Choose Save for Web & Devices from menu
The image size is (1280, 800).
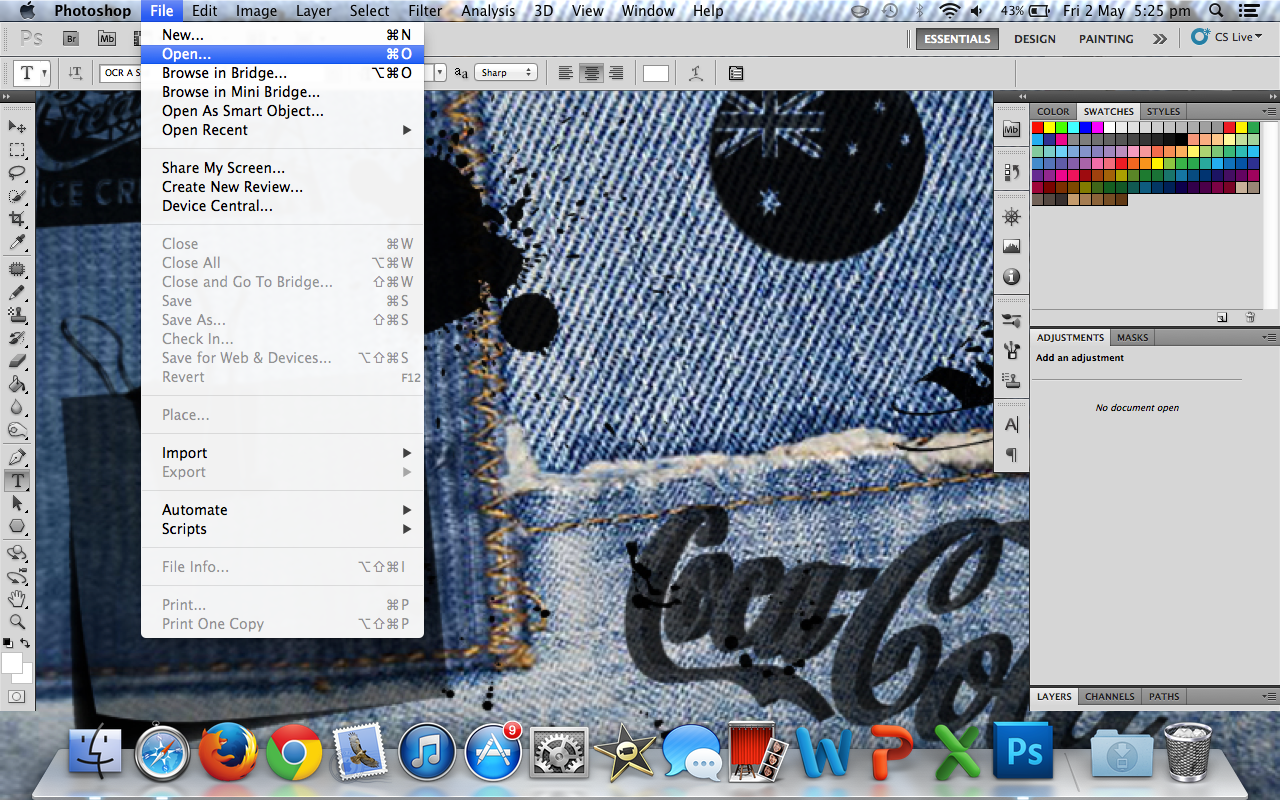(246, 357)
